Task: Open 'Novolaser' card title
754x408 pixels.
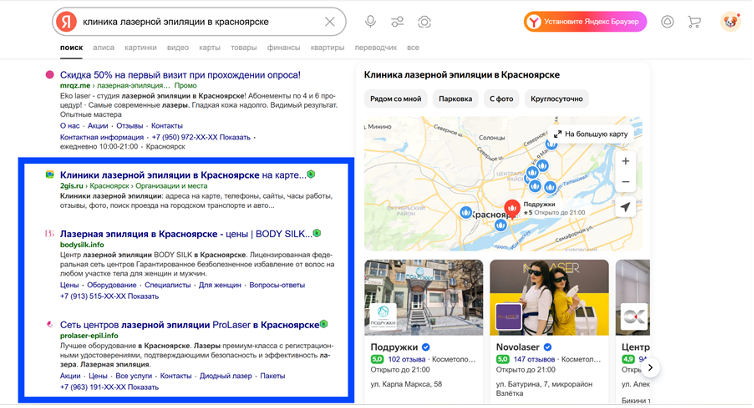Action: (x=517, y=347)
